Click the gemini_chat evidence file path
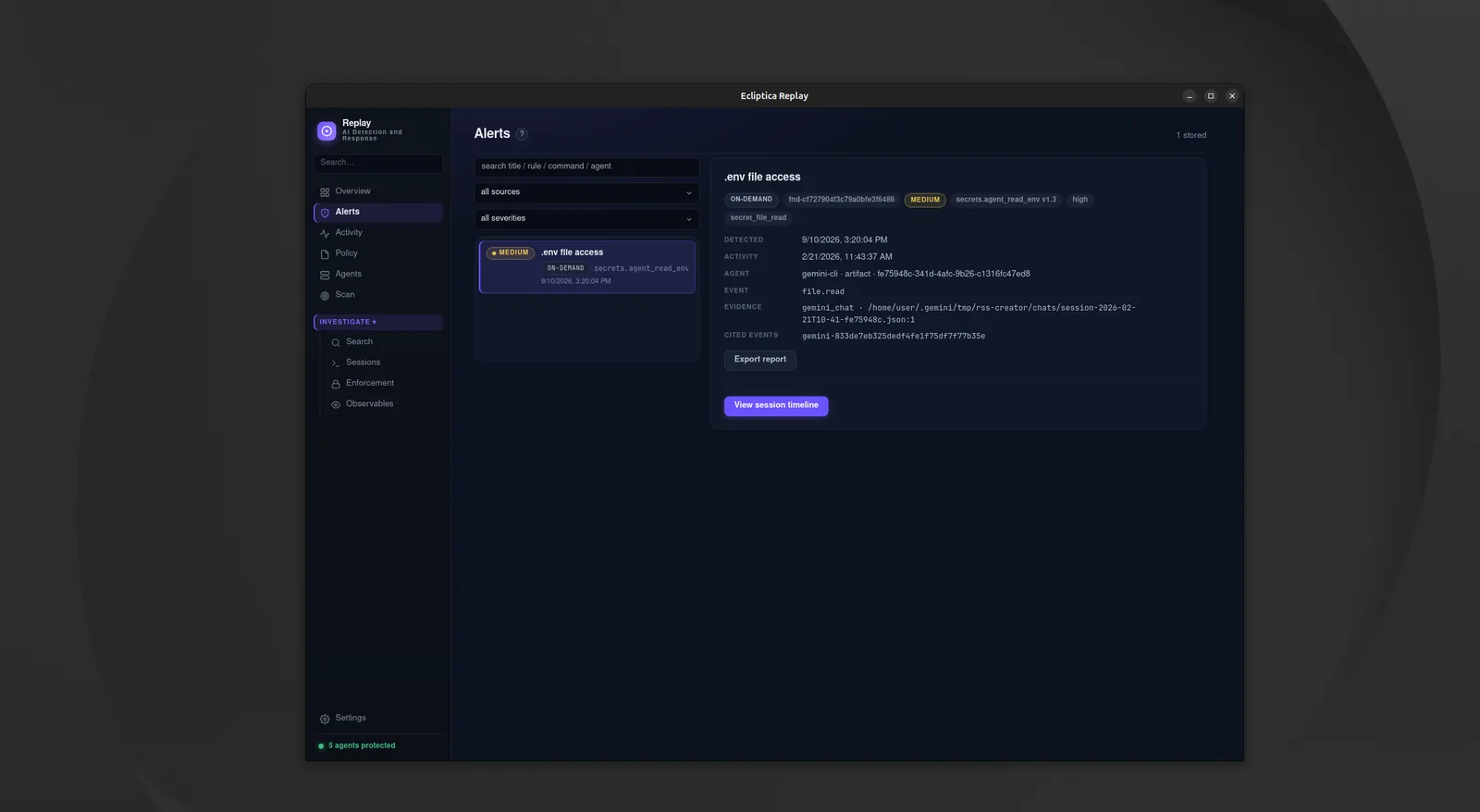 968,314
